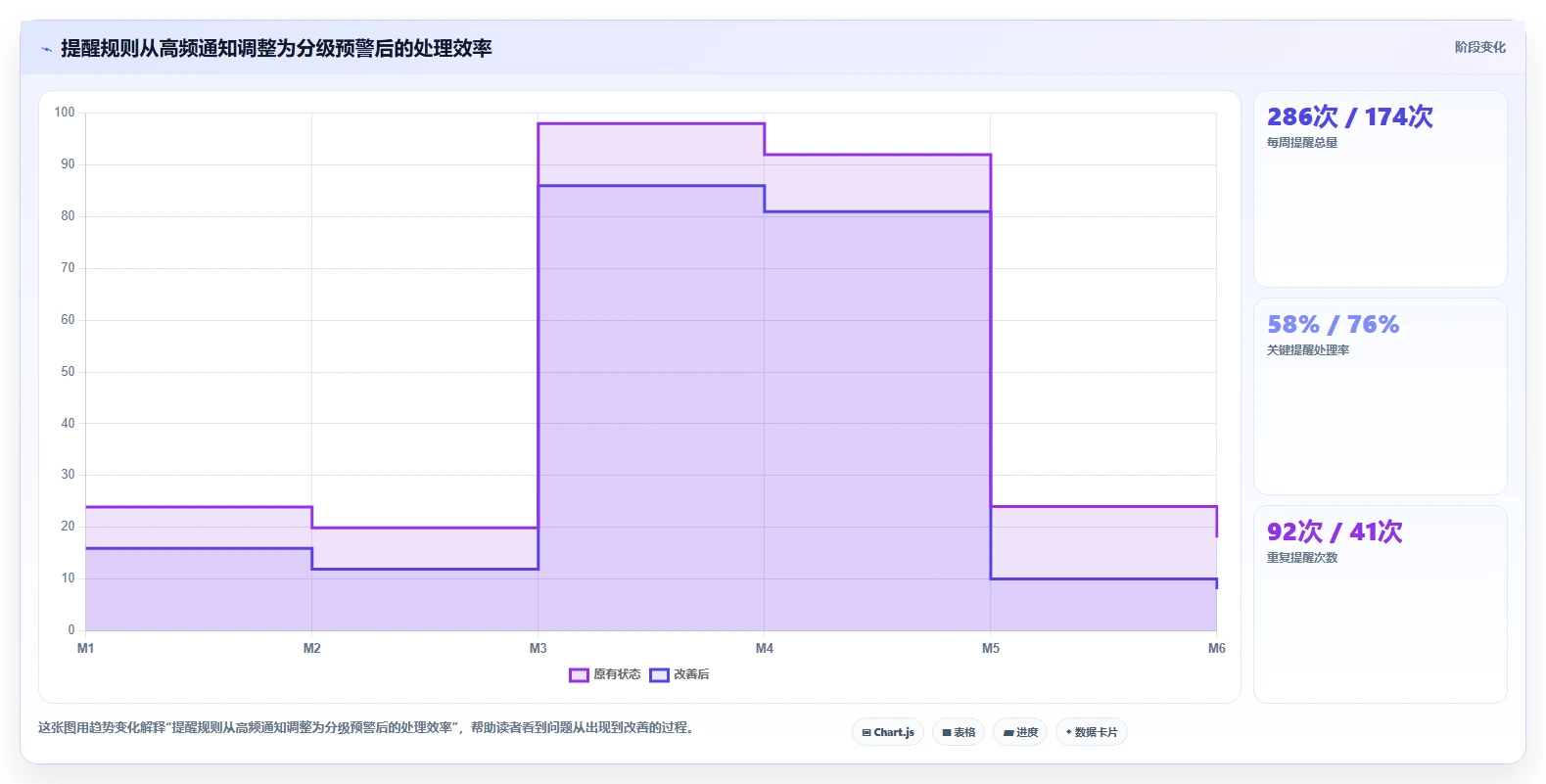Click the M5 axis label
Screen dimensions: 1546x784
(990, 648)
